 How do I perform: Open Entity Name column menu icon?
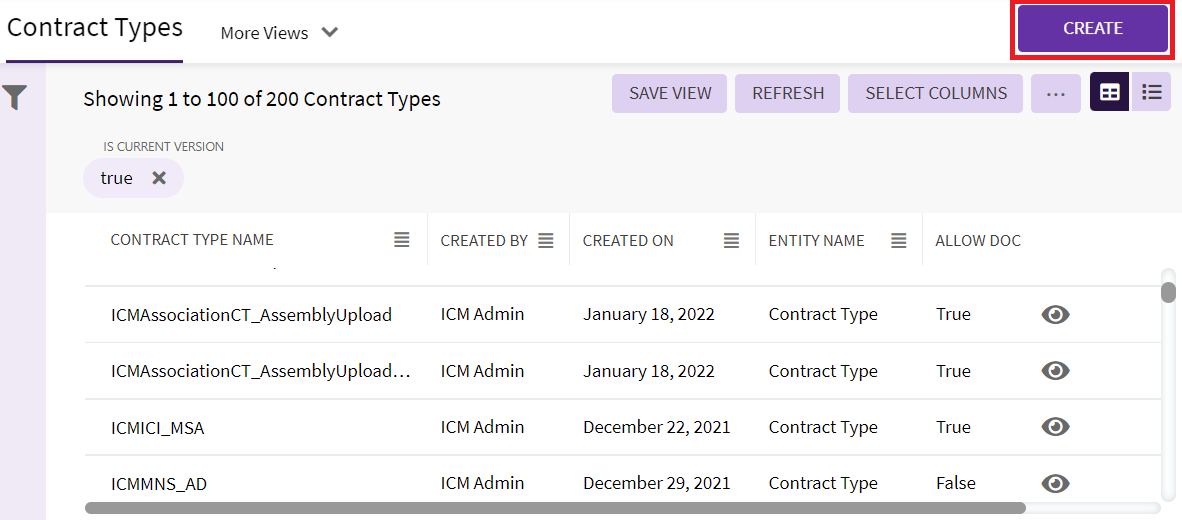pos(899,240)
